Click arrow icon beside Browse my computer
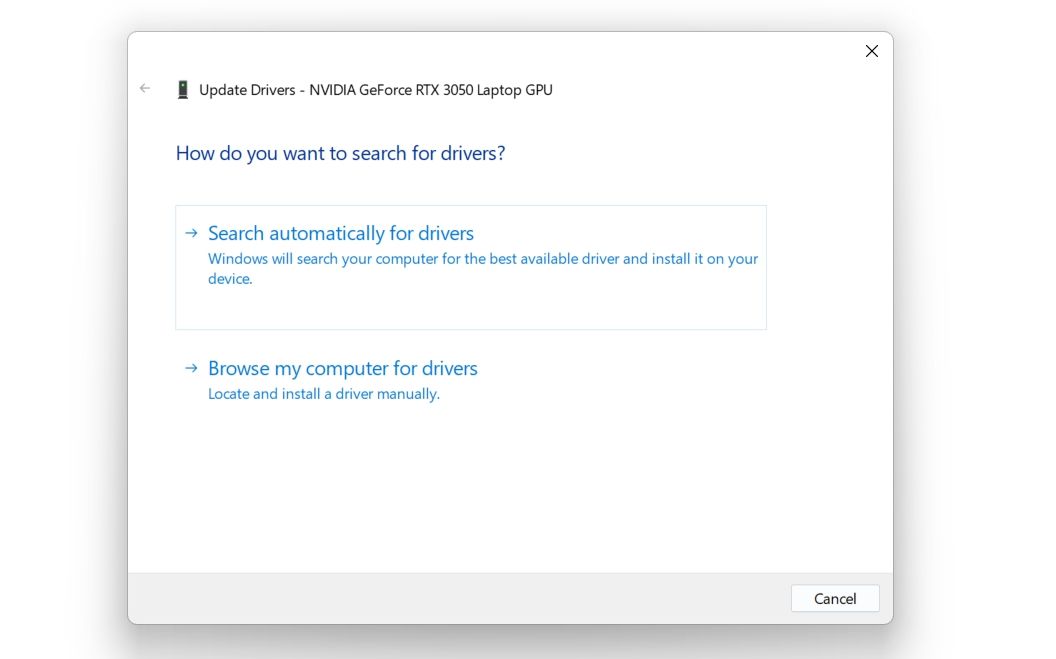 [x=191, y=368]
